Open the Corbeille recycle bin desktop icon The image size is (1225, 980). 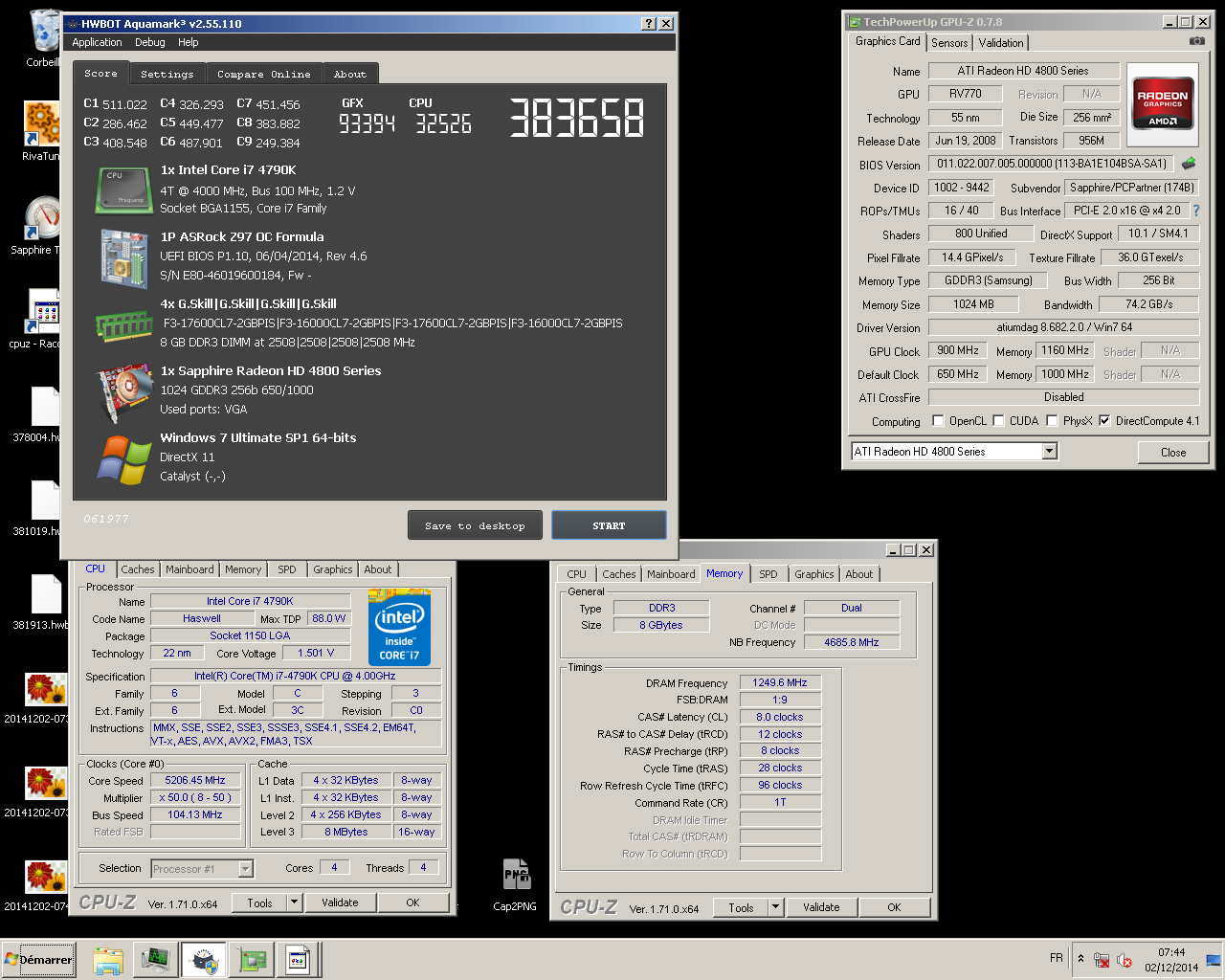point(43,38)
